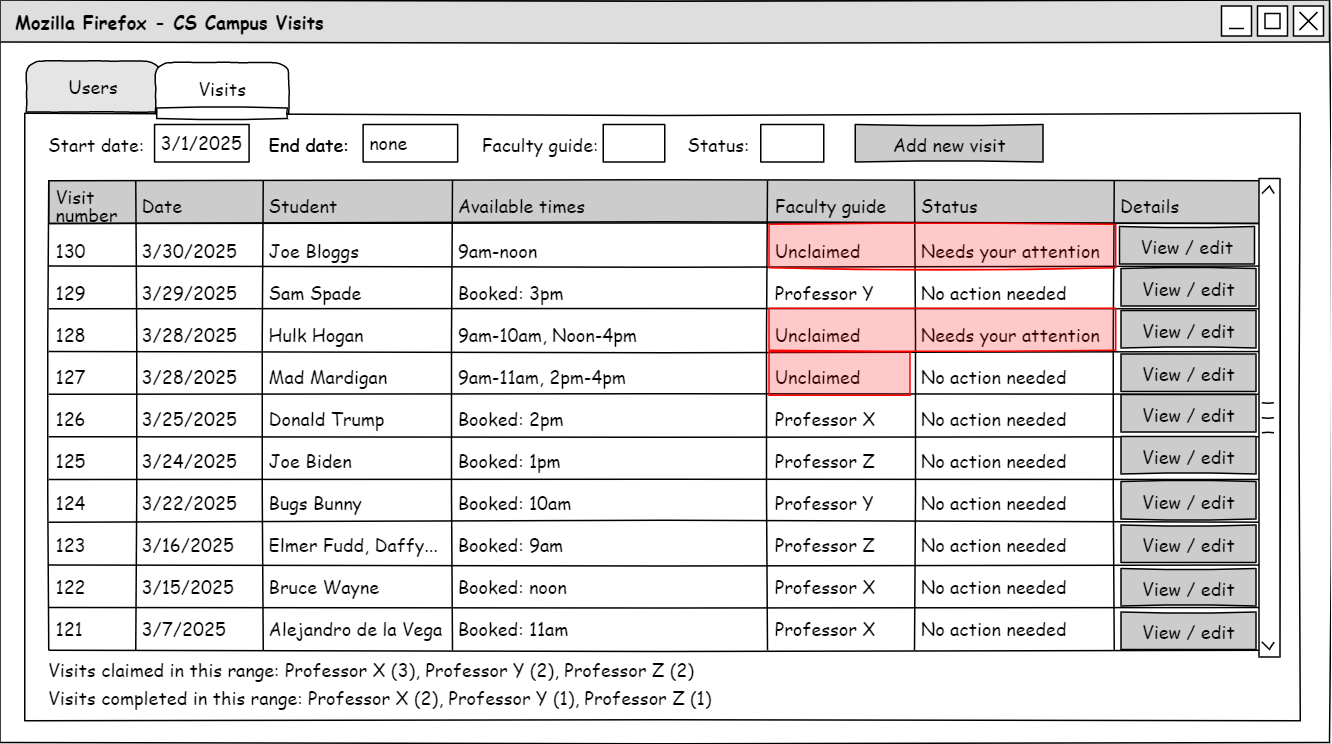Click the Start date input field
The height and width of the screenshot is (744, 1332).
click(202, 143)
